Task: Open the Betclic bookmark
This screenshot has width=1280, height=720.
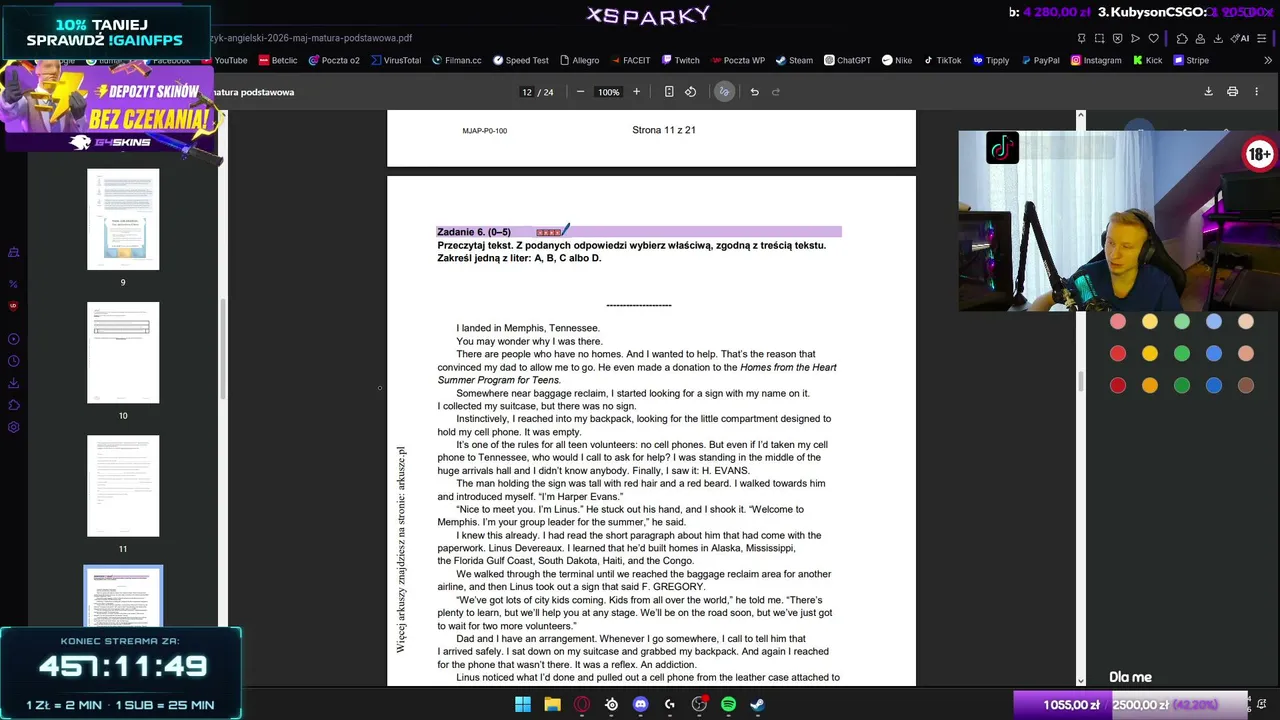Action: (x=278, y=60)
